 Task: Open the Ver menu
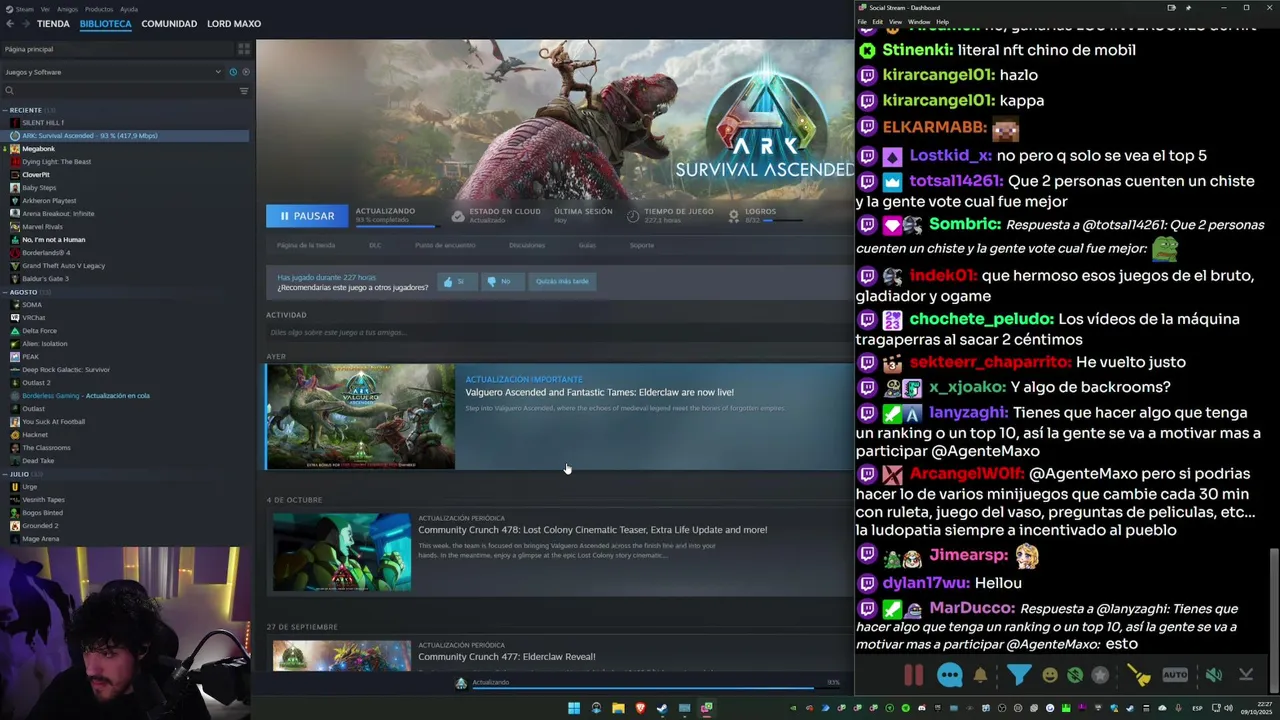coord(45,9)
